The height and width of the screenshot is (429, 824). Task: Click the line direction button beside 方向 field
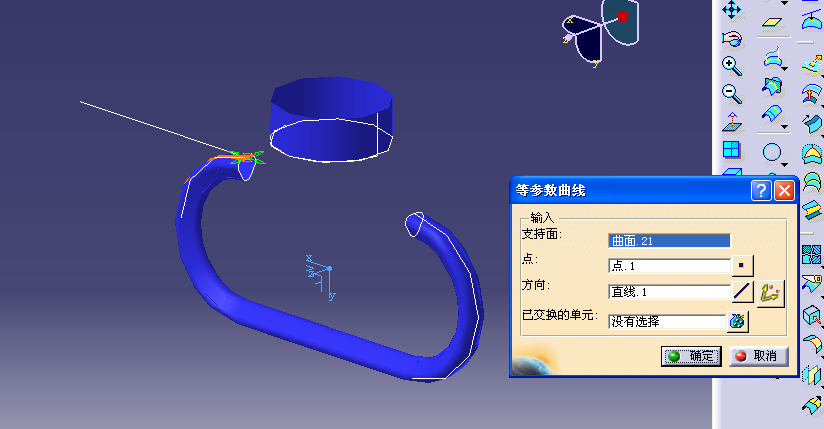click(743, 292)
